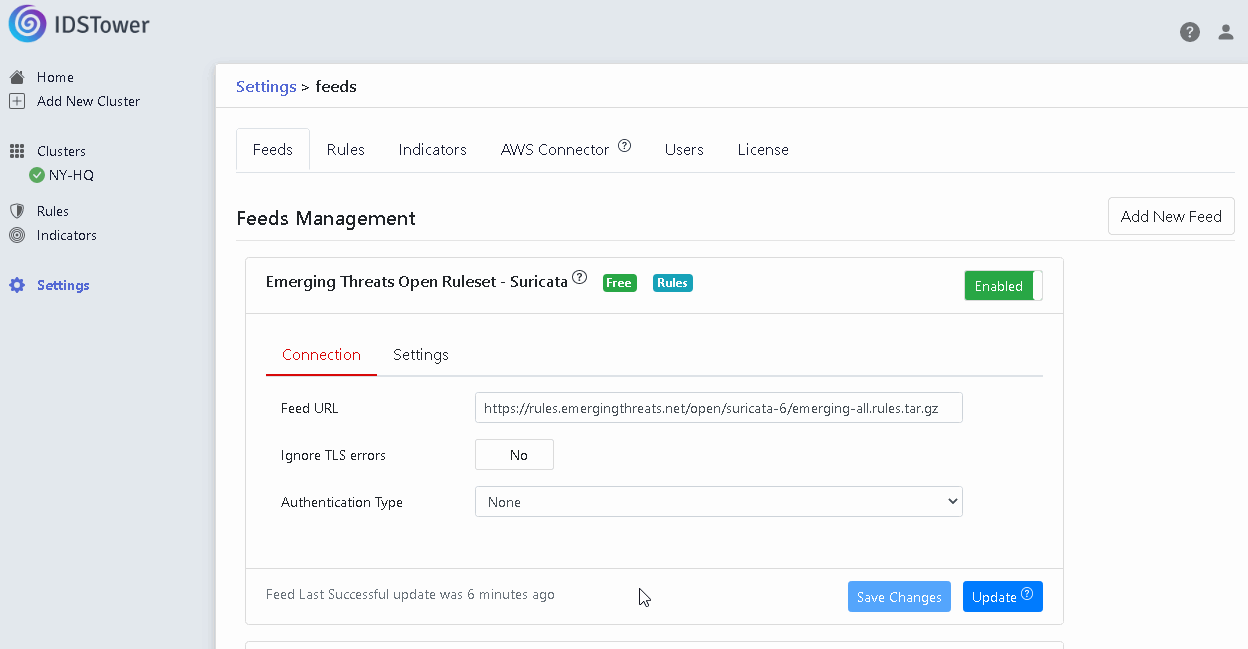Open Clusters in the sidebar

coord(61,151)
